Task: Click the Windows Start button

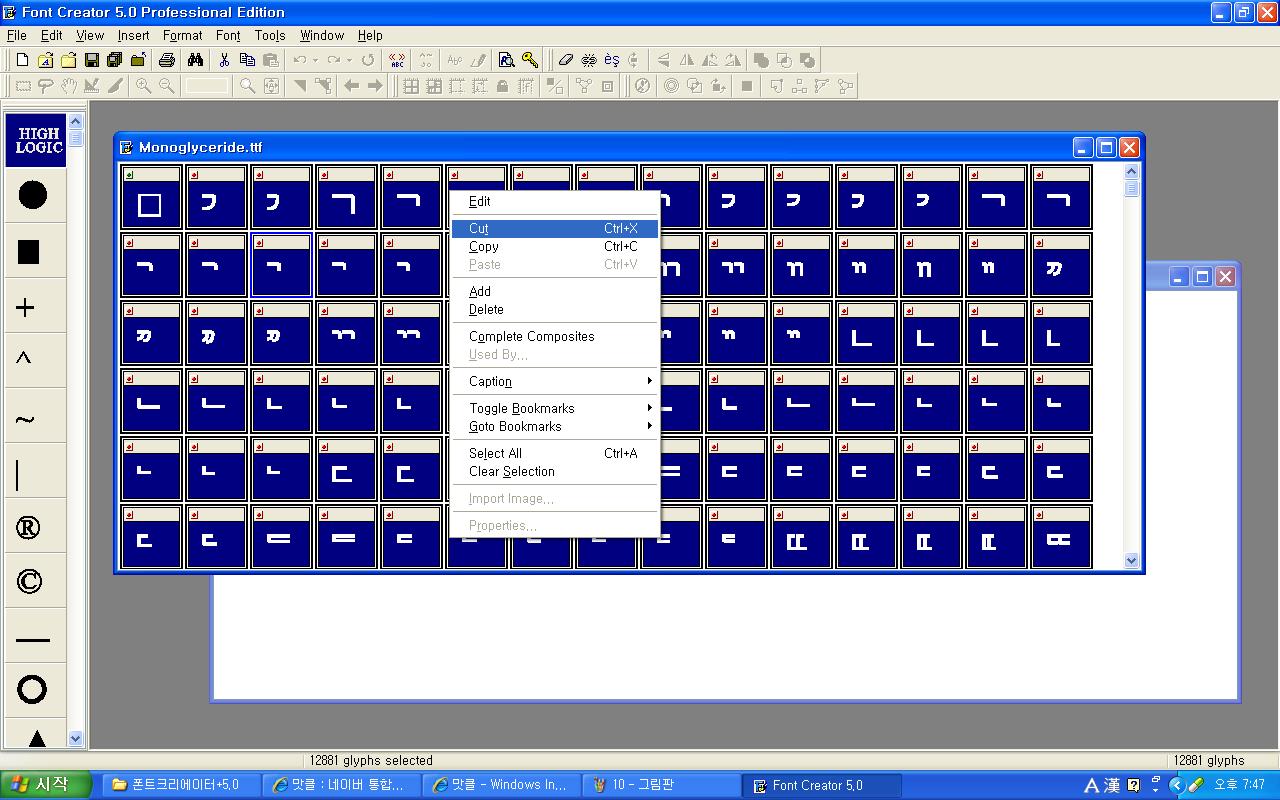Action: [x=46, y=785]
